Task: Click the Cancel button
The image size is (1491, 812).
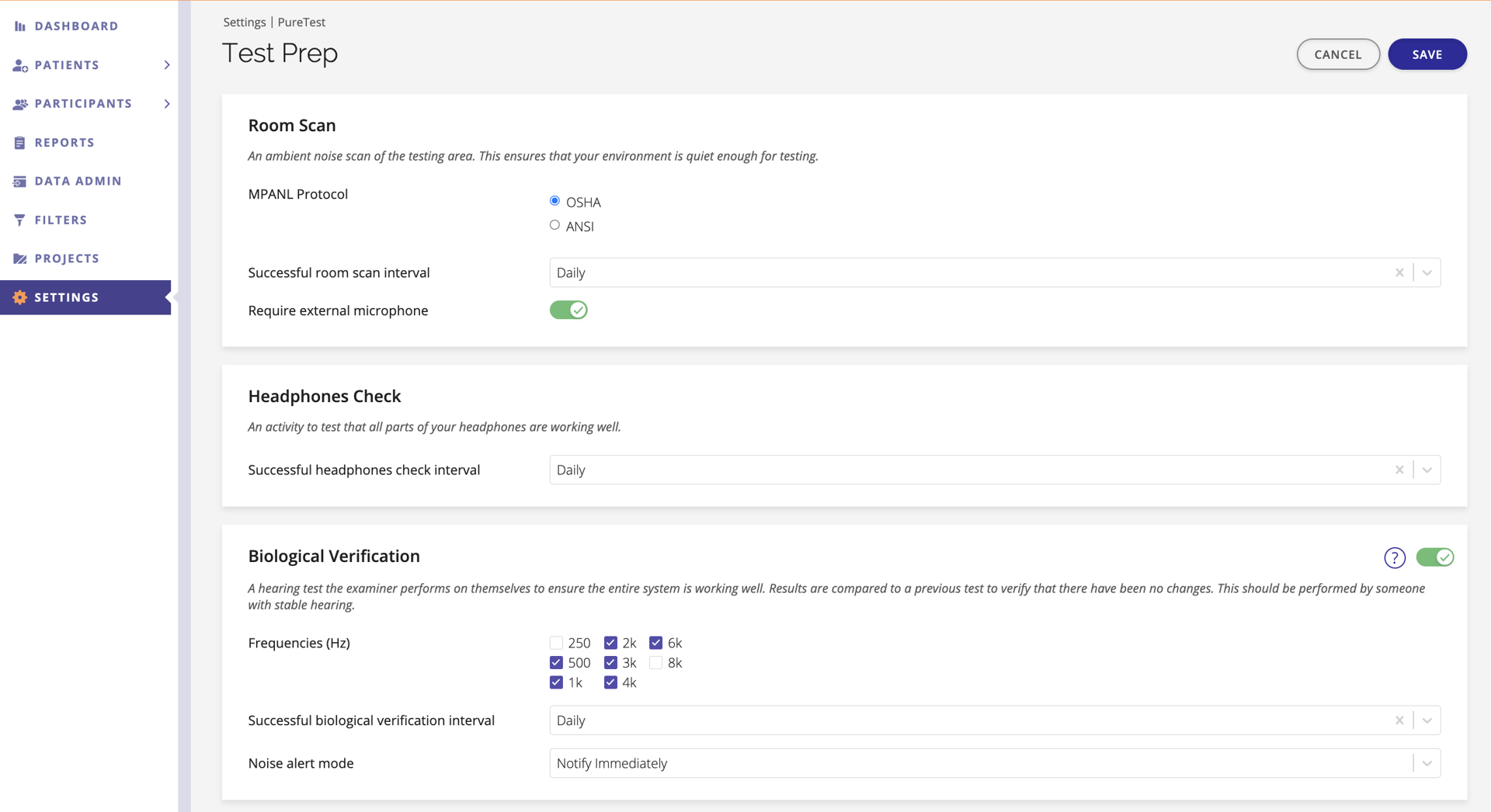Action: click(x=1338, y=54)
